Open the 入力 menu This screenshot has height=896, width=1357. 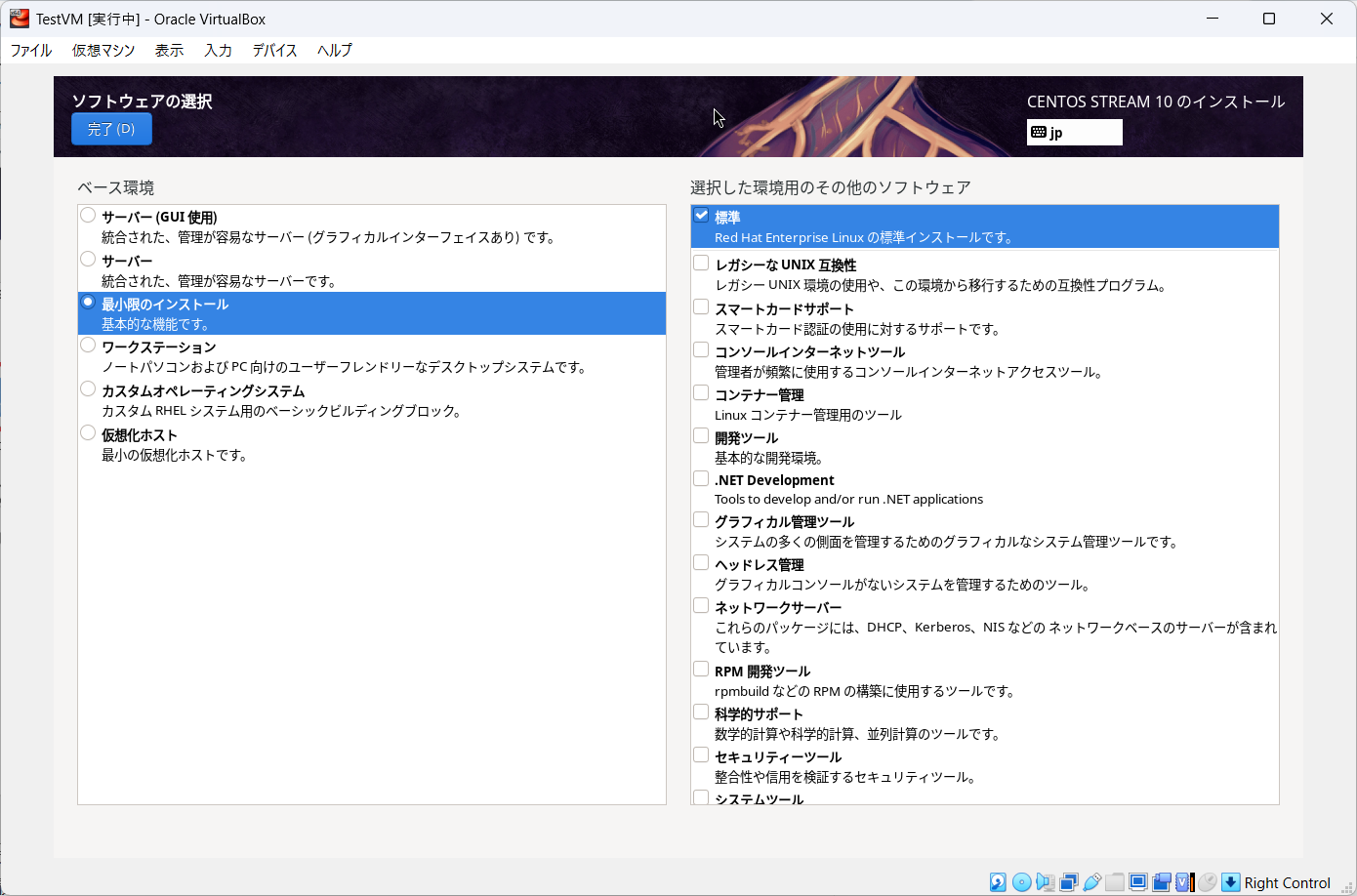tap(218, 51)
